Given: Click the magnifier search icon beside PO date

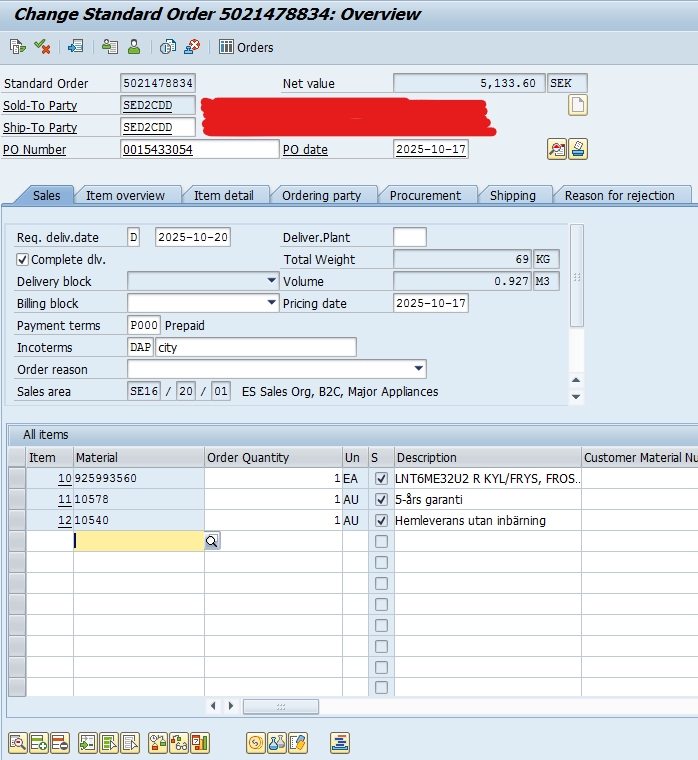Looking at the screenshot, I should pos(556,149).
